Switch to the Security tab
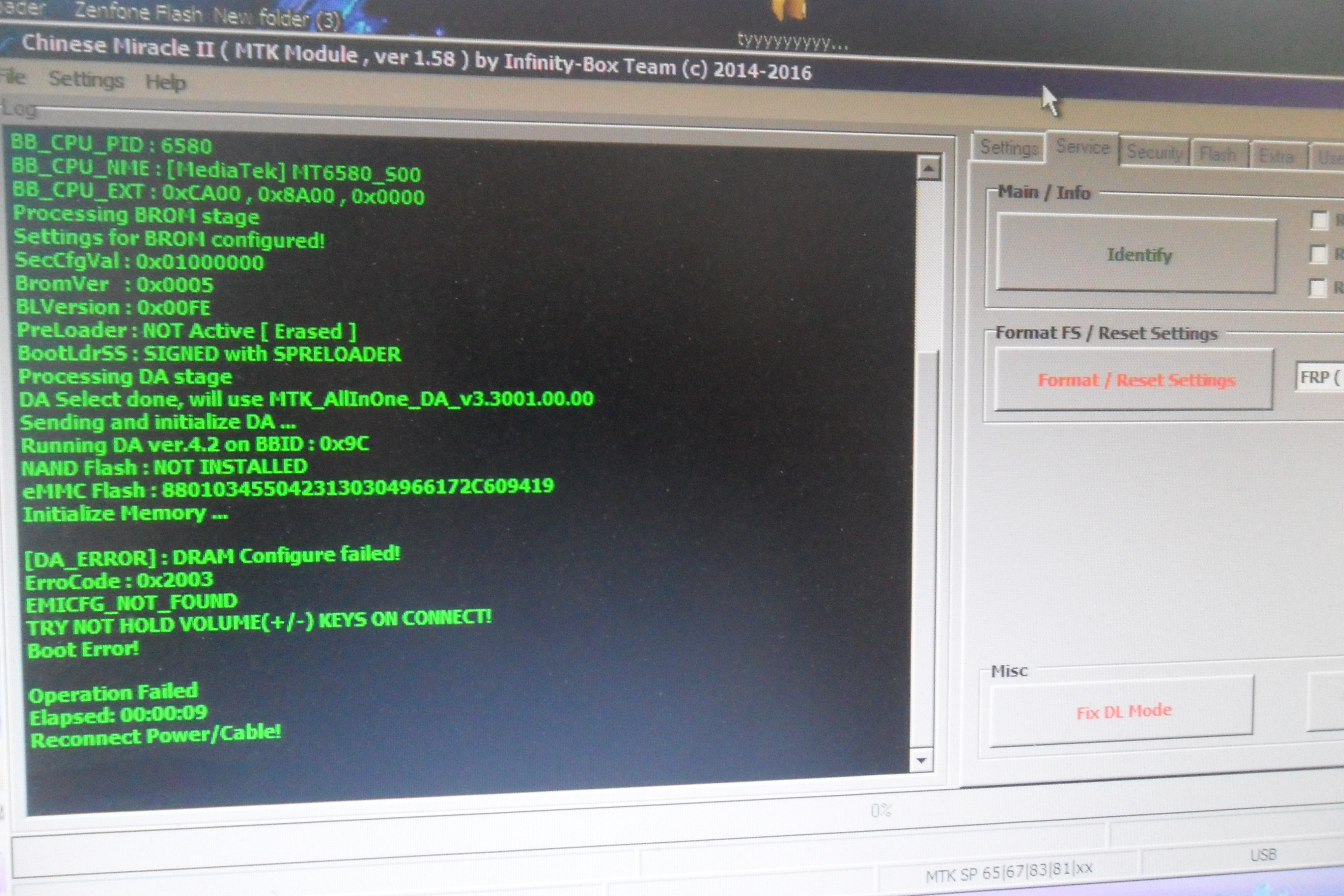1344x896 pixels. click(1154, 152)
